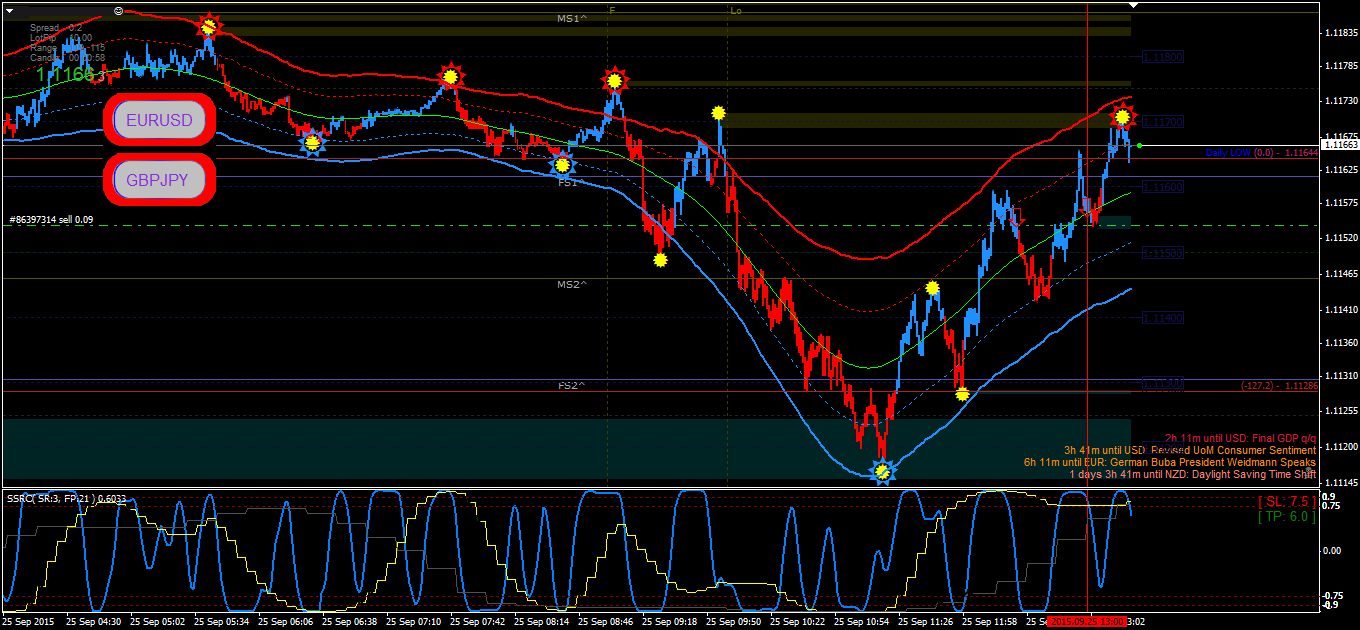Select the sell signal sun marker near 08:50
This screenshot has width=1360, height=630.
tap(615, 80)
